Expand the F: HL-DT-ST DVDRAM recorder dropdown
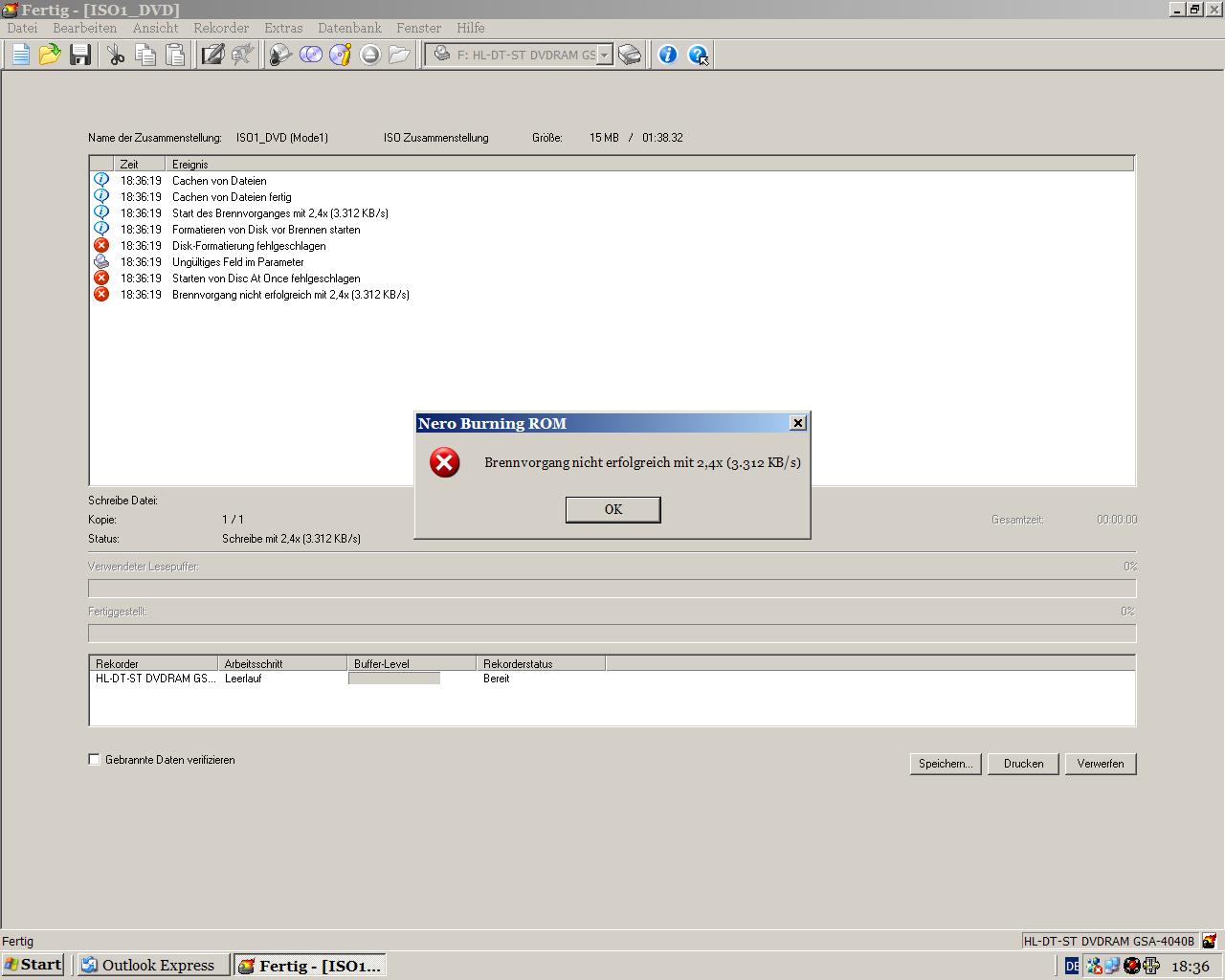The height and width of the screenshot is (980, 1225). click(604, 55)
